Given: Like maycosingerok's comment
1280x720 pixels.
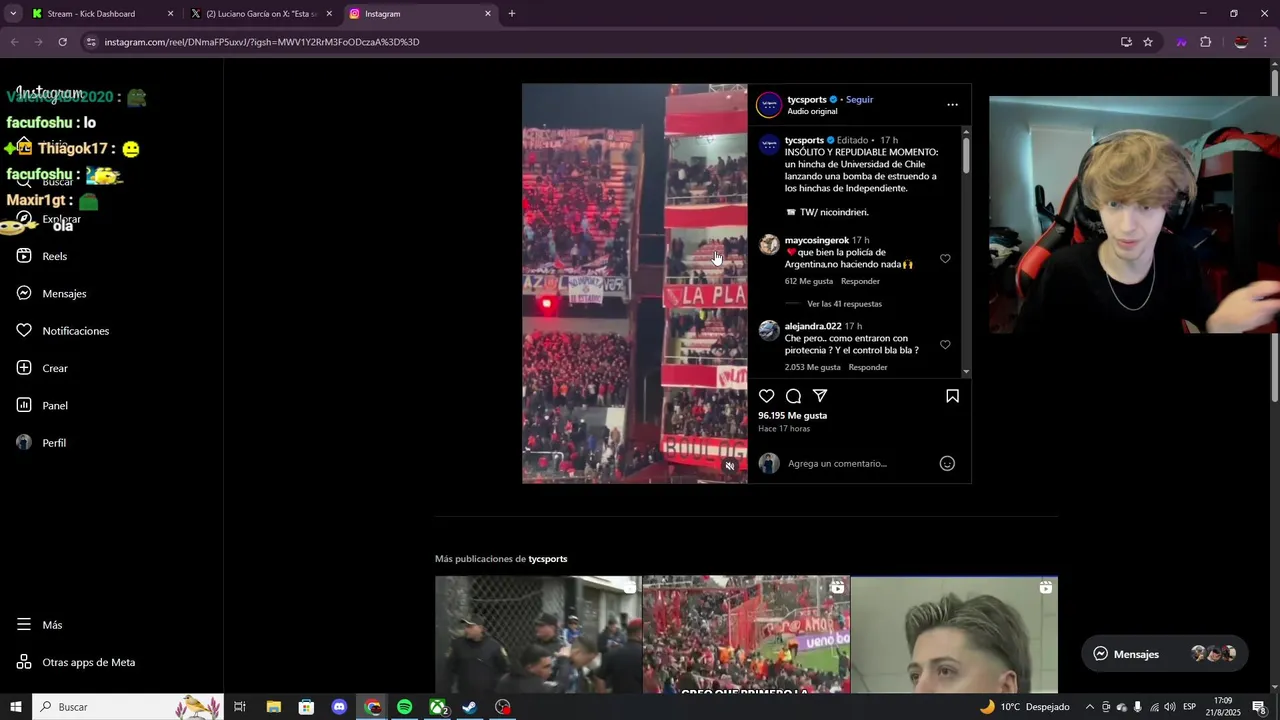Looking at the screenshot, I should (x=945, y=259).
